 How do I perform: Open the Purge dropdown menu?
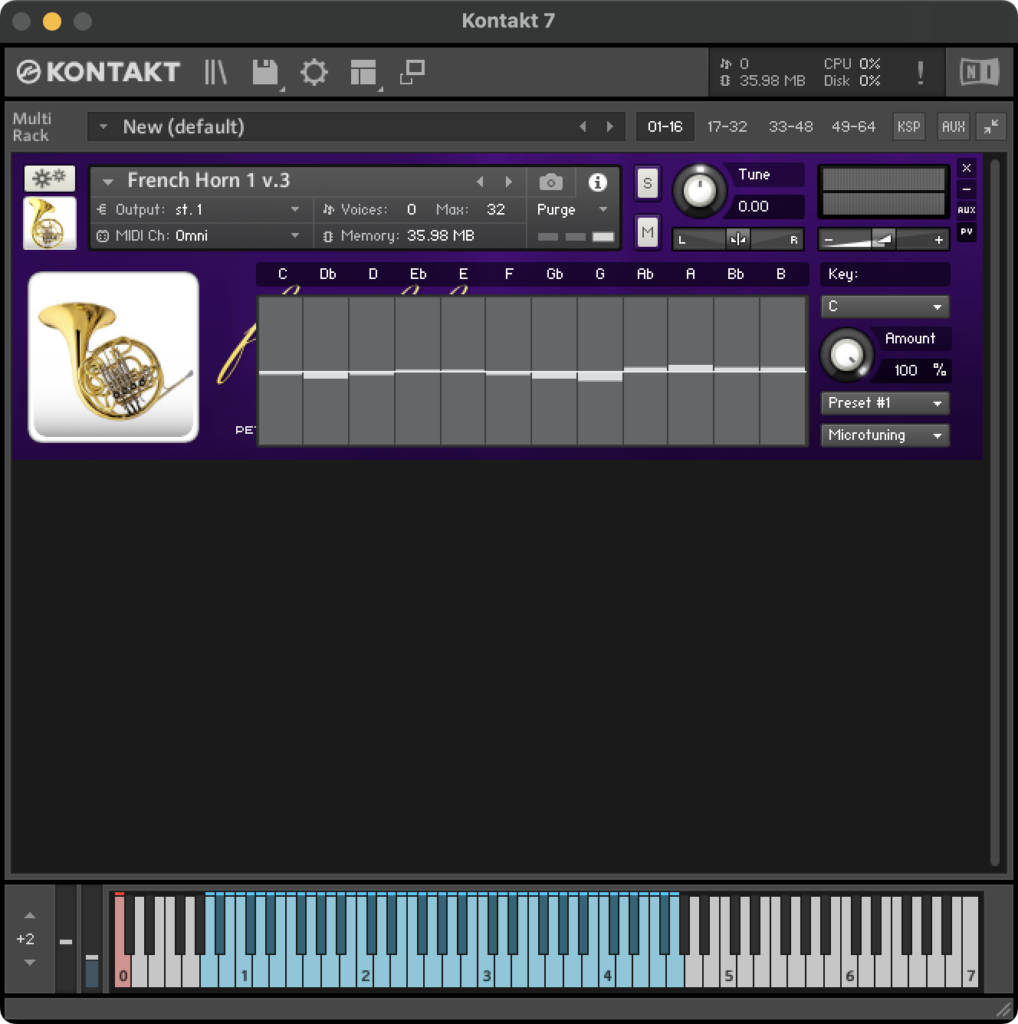pos(572,210)
